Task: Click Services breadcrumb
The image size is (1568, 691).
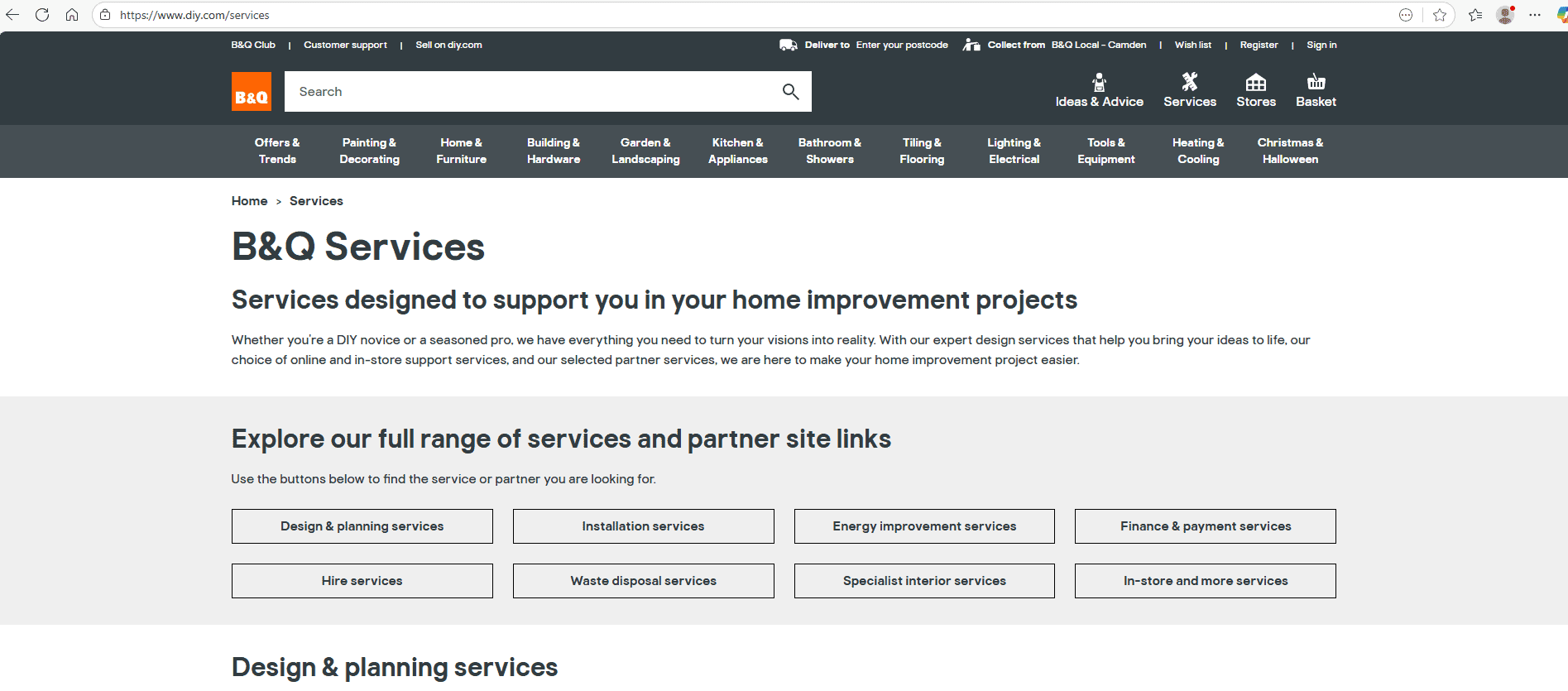Action: point(316,201)
